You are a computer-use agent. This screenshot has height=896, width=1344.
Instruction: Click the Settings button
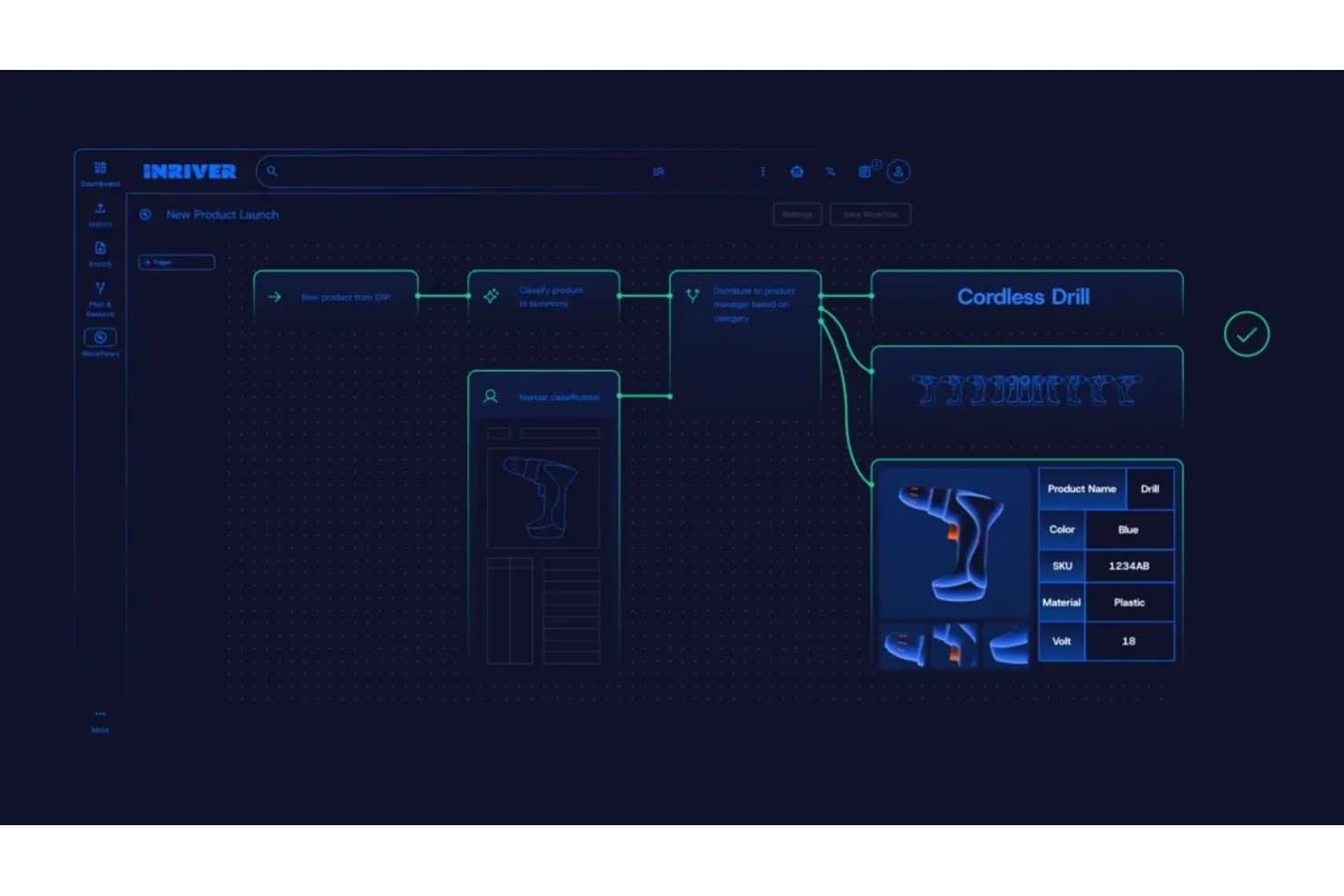797,214
